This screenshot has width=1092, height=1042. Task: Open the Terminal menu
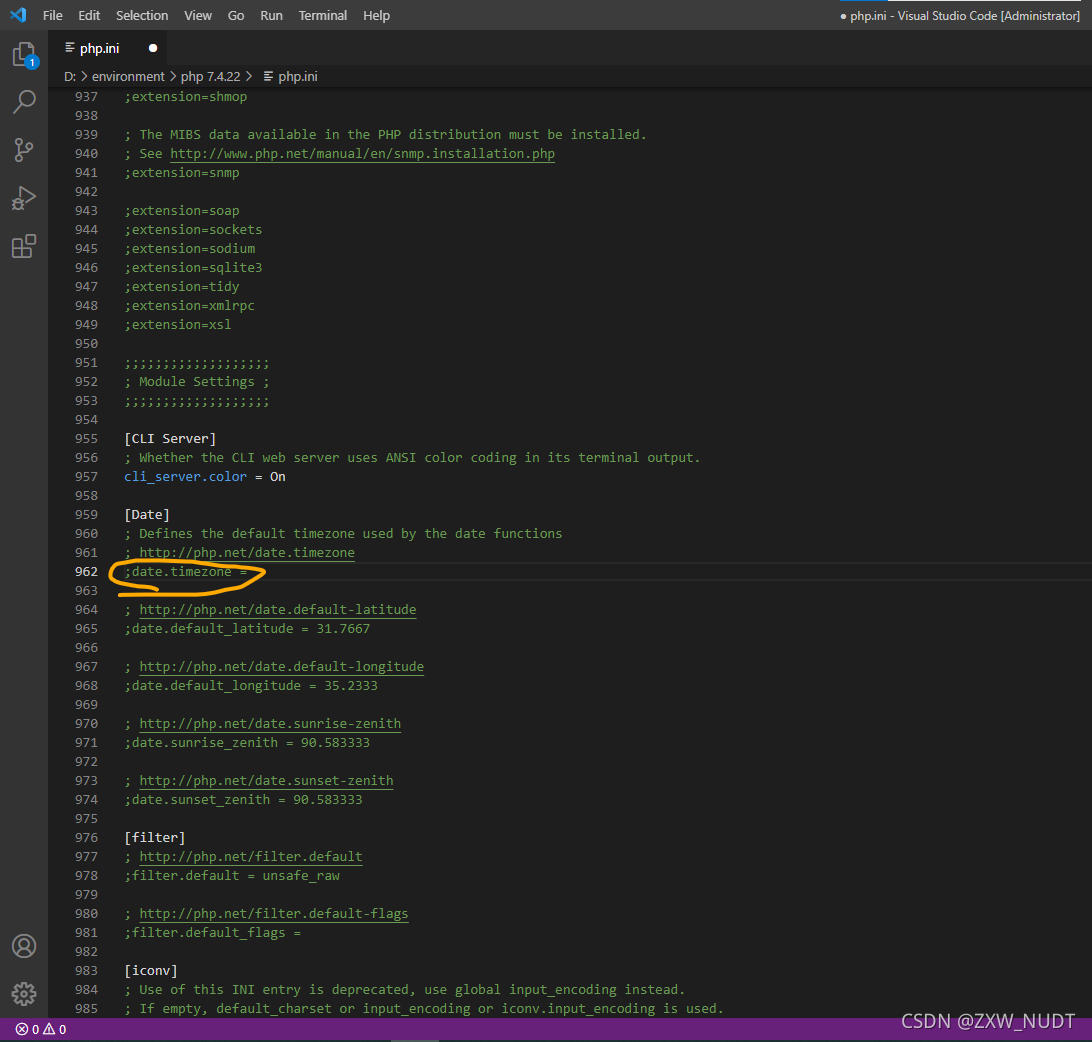click(322, 15)
